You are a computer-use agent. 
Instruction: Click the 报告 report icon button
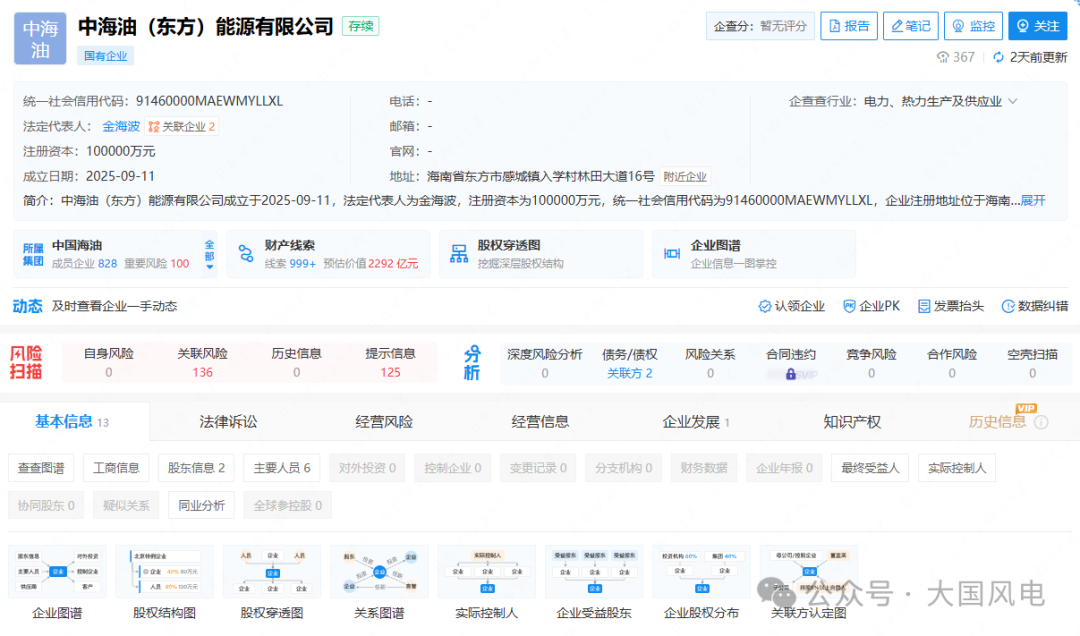tap(848, 26)
